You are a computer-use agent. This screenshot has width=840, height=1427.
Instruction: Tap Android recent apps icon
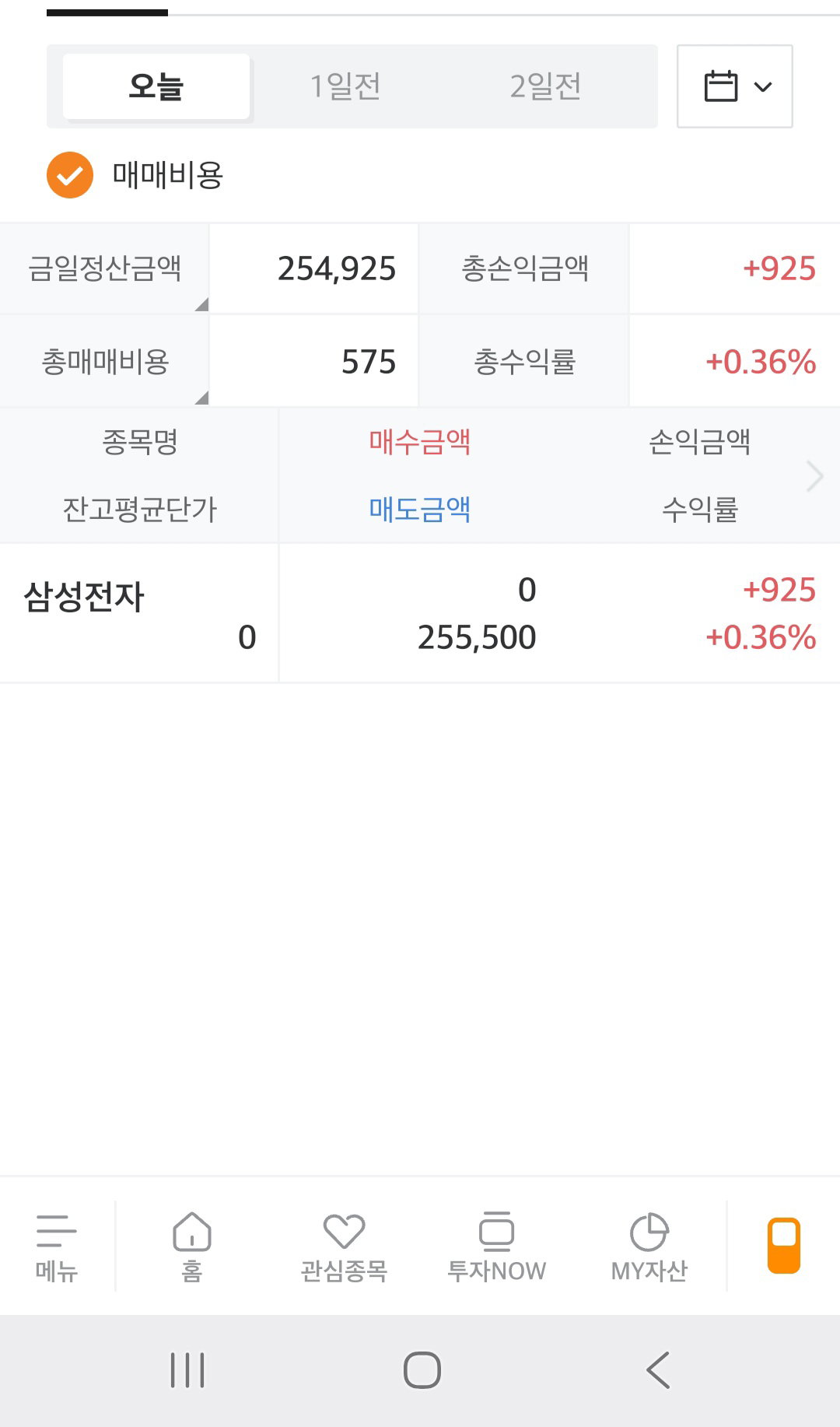(187, 1370)
